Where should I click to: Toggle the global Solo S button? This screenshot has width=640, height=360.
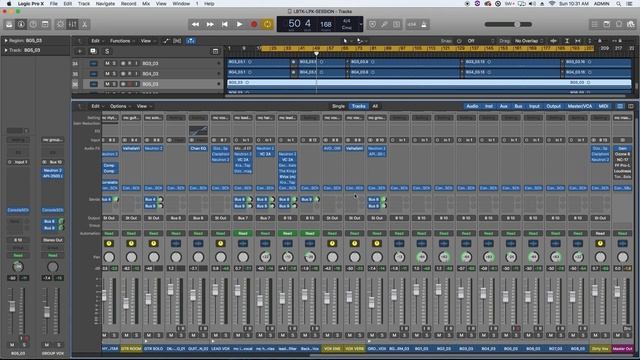coord(107,51)
